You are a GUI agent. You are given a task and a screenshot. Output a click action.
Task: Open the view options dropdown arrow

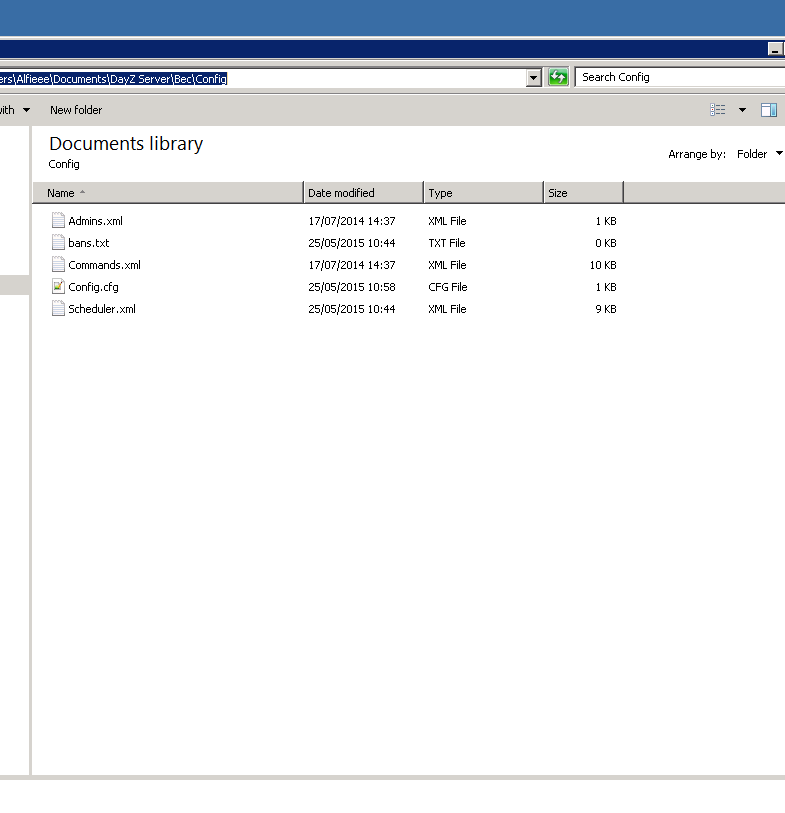coord(742,110)
